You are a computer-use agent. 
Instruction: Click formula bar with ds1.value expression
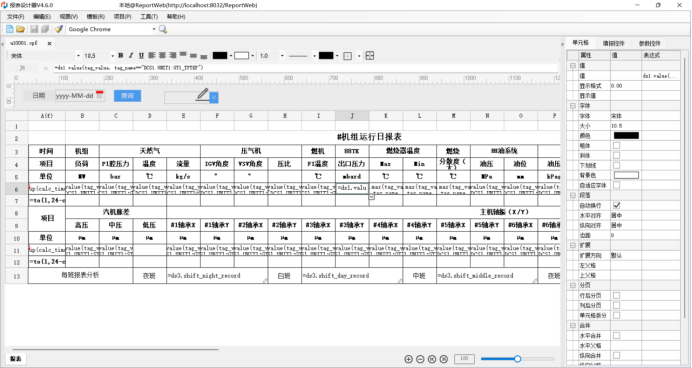point(305,68)
